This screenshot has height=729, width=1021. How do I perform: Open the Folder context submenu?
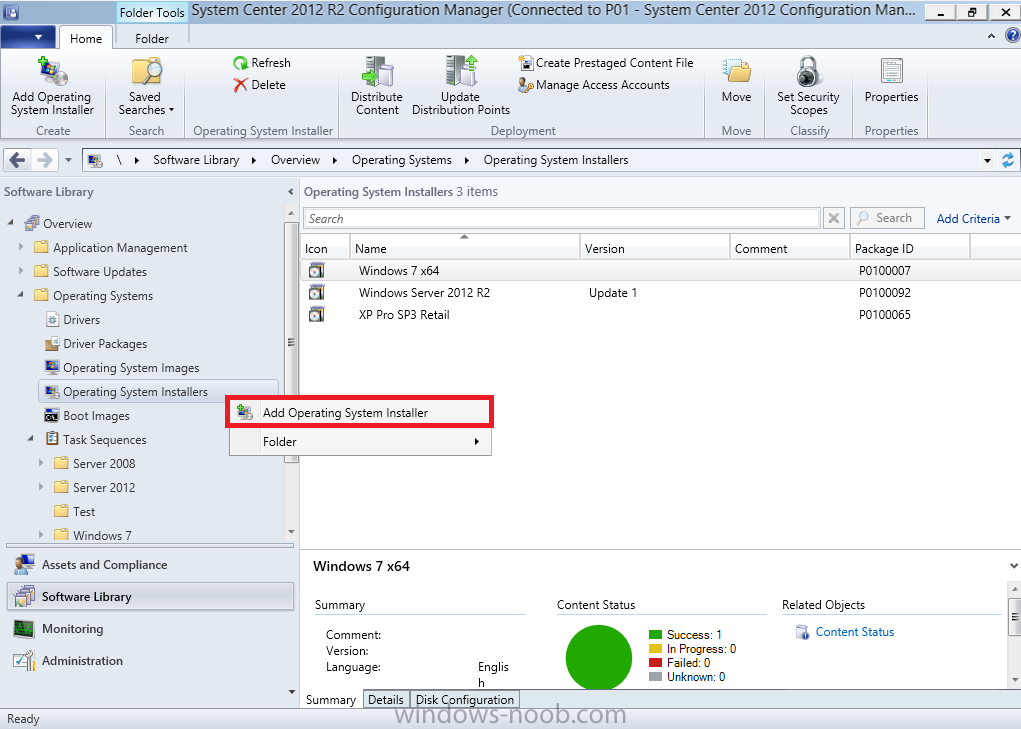click(359, 441)
